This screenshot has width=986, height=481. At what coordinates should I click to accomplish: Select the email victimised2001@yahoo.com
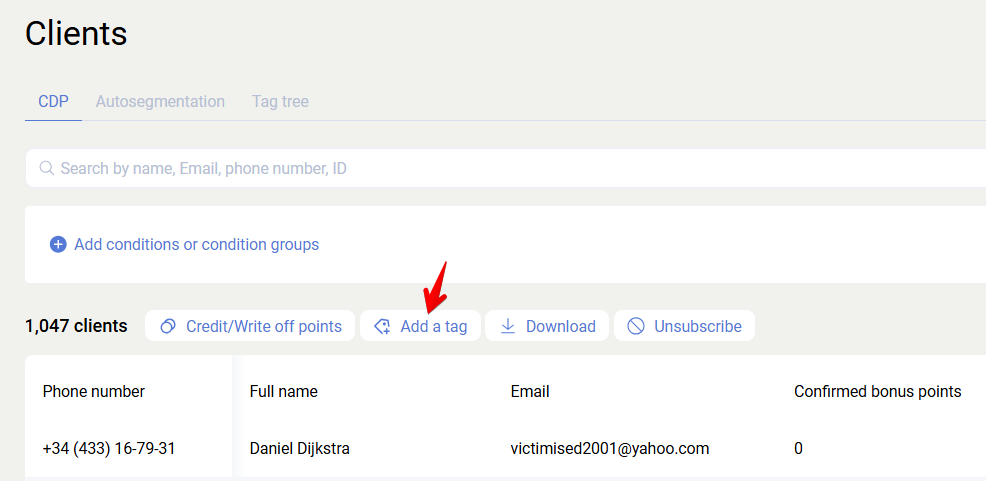tap(609, 448)
